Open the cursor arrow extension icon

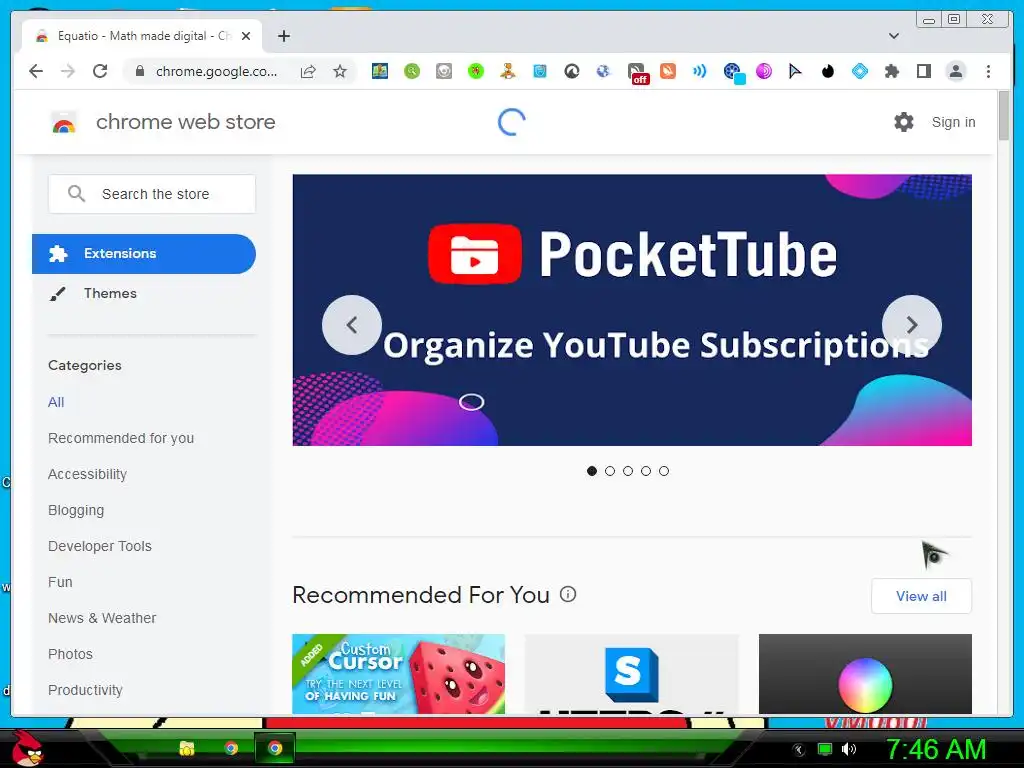pyautogui.click(x=795, y=71)
